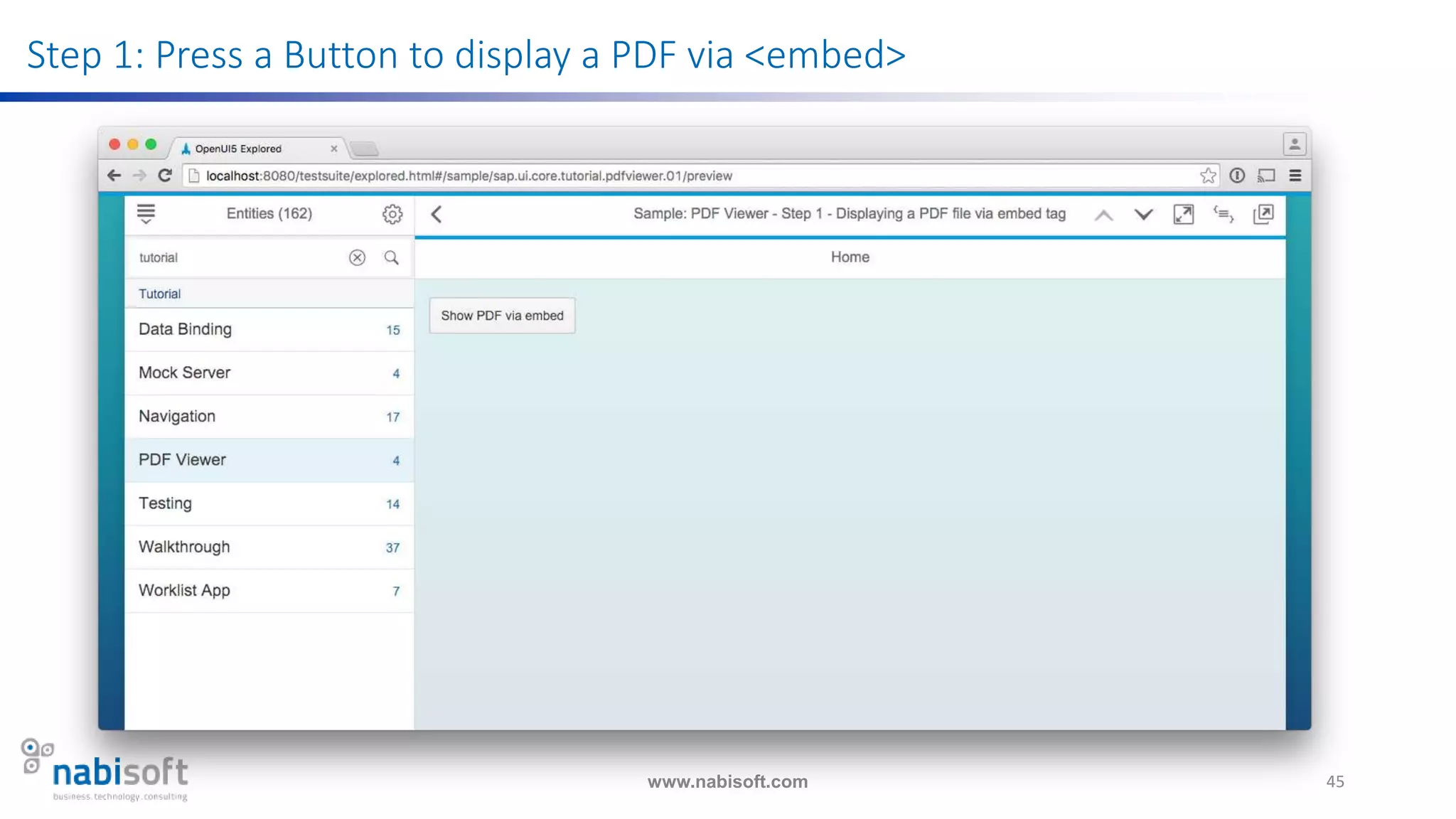Viewport: 1456px width, 819px height.
Task: Click the Show PDF via embed button
Action: pyautogui.click(x=502, y=316)
